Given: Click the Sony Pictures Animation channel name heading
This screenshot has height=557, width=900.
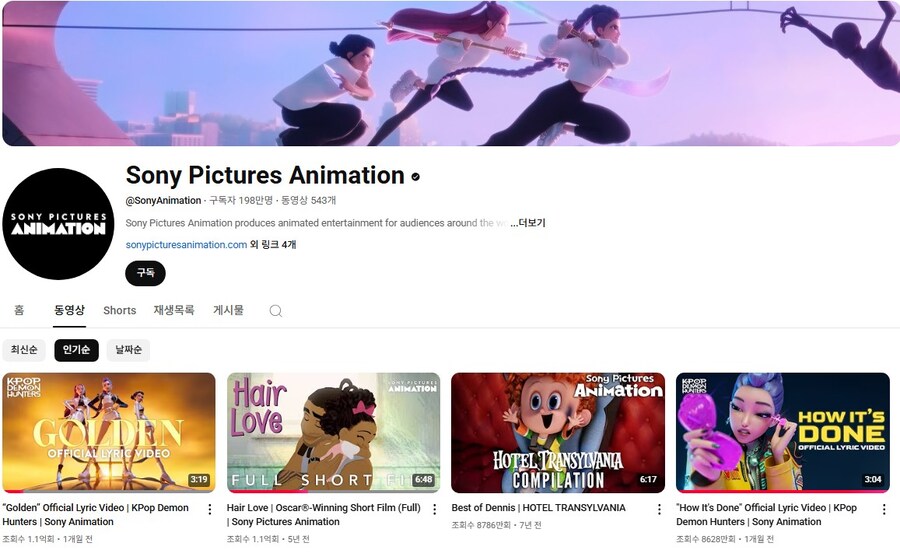Looking at the screenshot, I should pyautogui.click(x=265, y=175).
